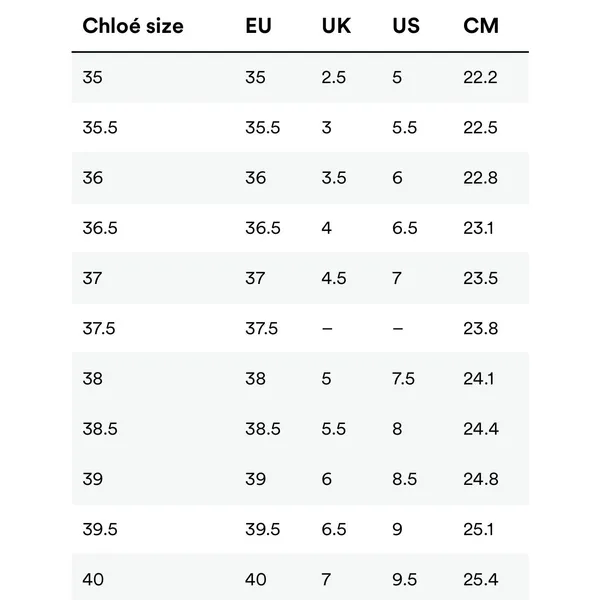600x600 pixels.
Task: Click US size 7.5 cell
Action: [403, 379]
